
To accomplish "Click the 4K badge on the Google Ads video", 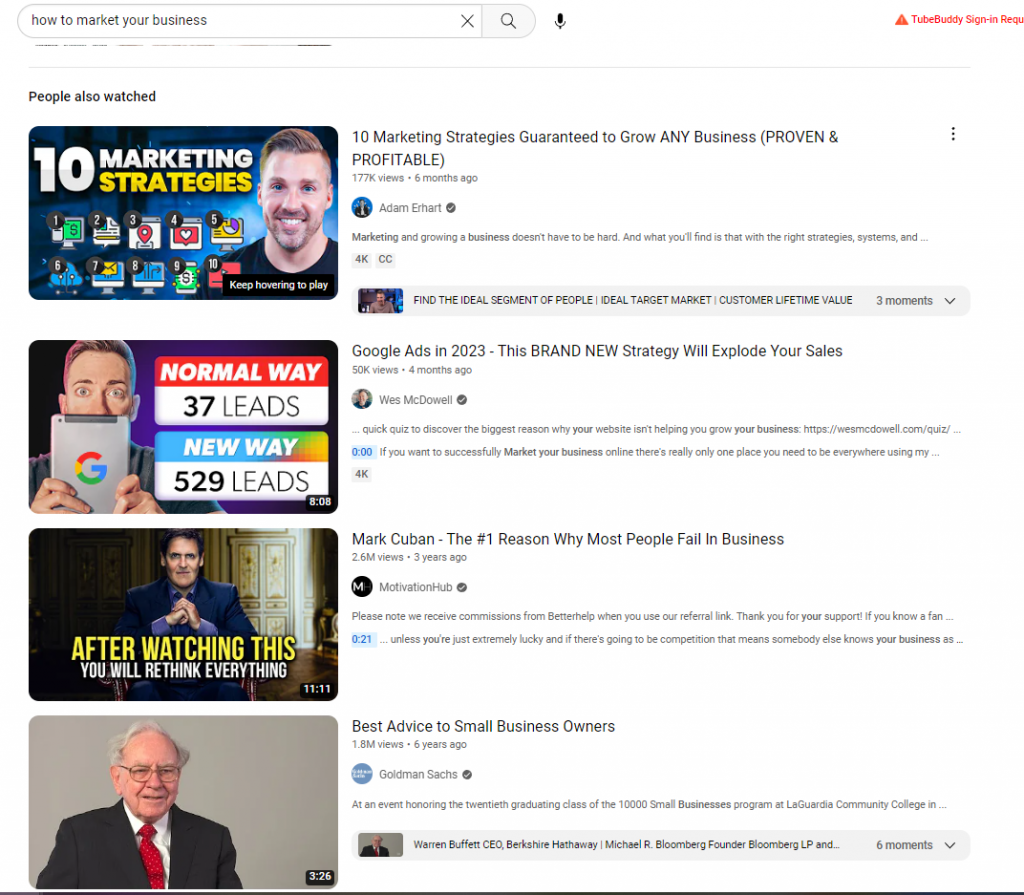I will pyautogui.click(x=361, y=473).
